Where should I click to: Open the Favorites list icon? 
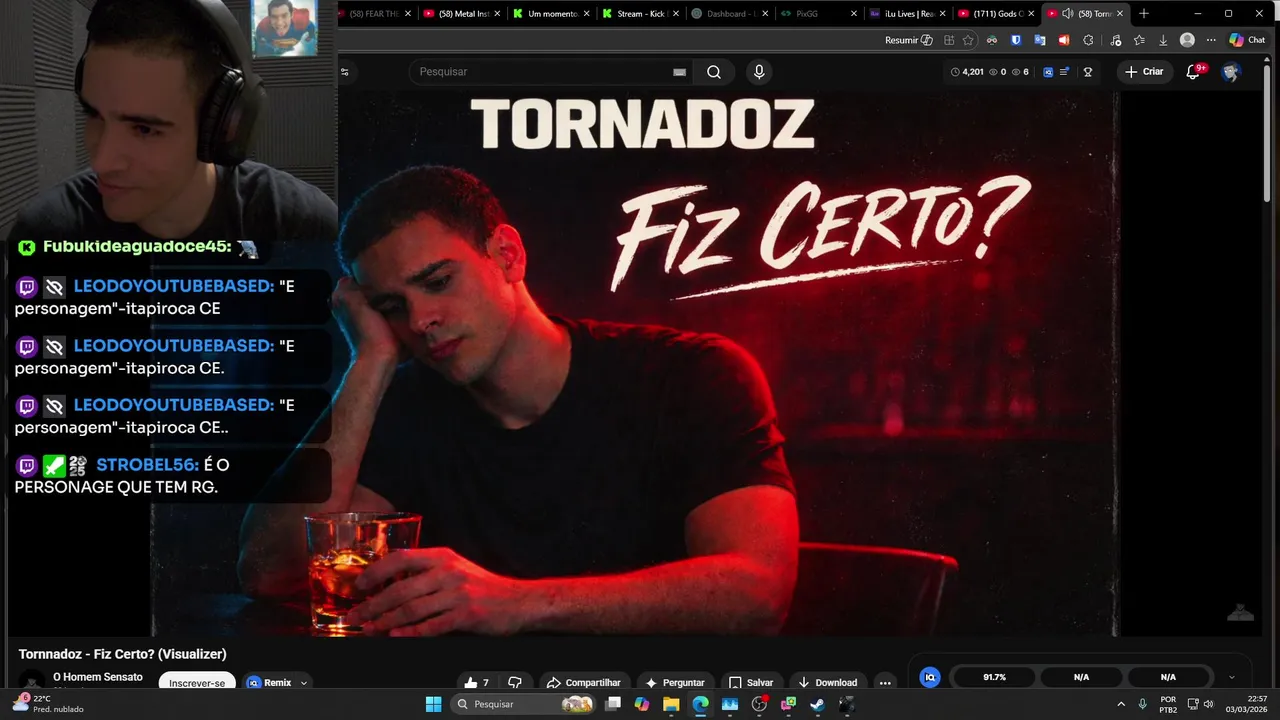click(x=1140, y=40)
